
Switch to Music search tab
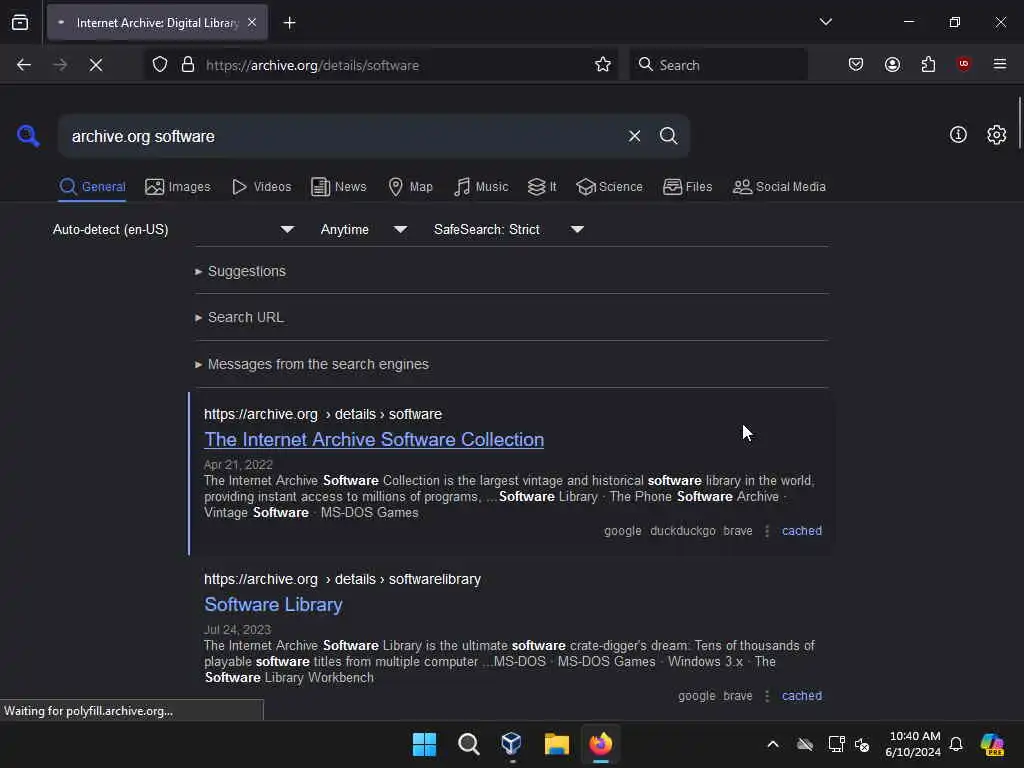click(x=481, y=187)
